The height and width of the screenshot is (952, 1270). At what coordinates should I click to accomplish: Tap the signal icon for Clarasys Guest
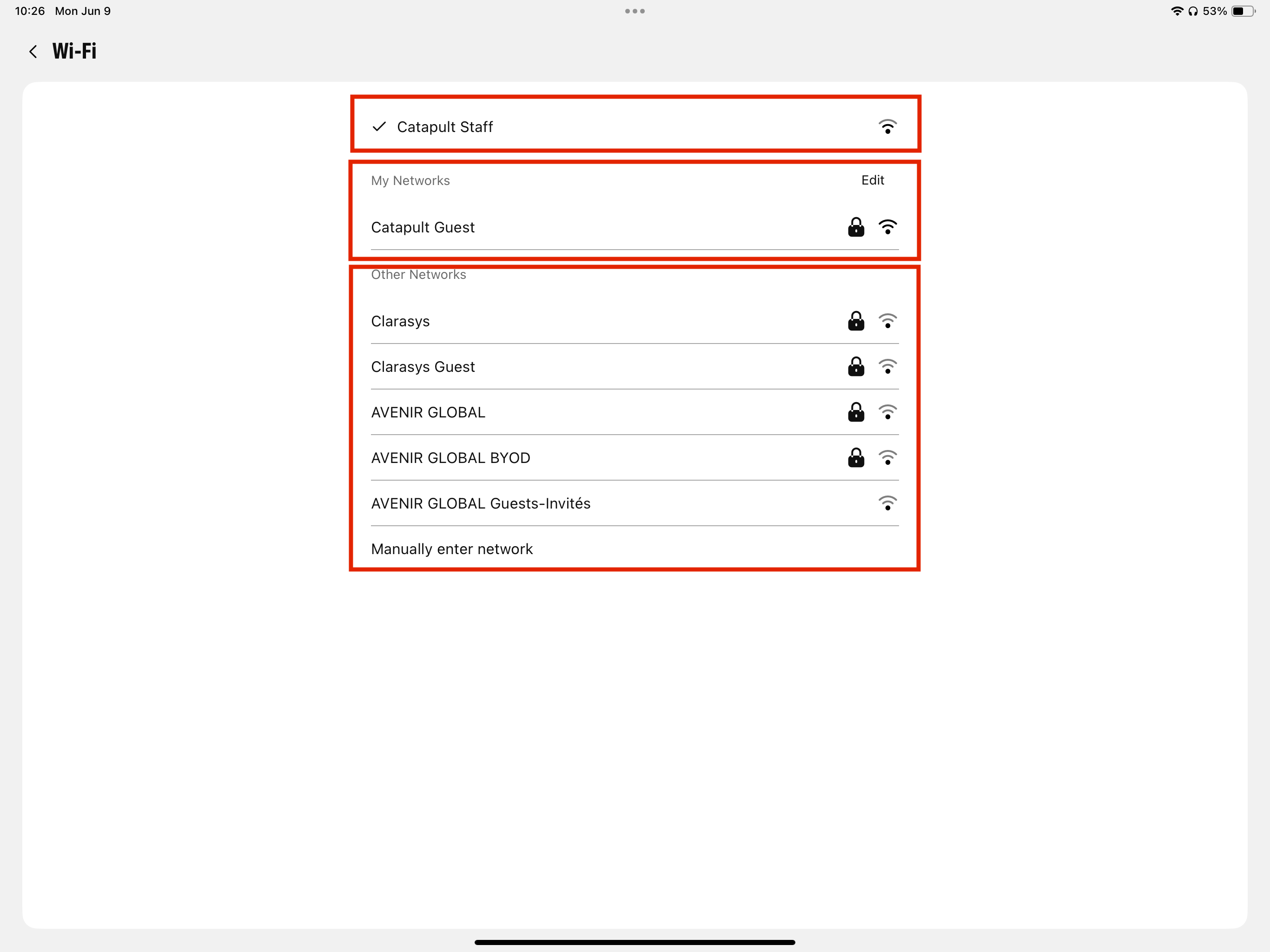887,366
